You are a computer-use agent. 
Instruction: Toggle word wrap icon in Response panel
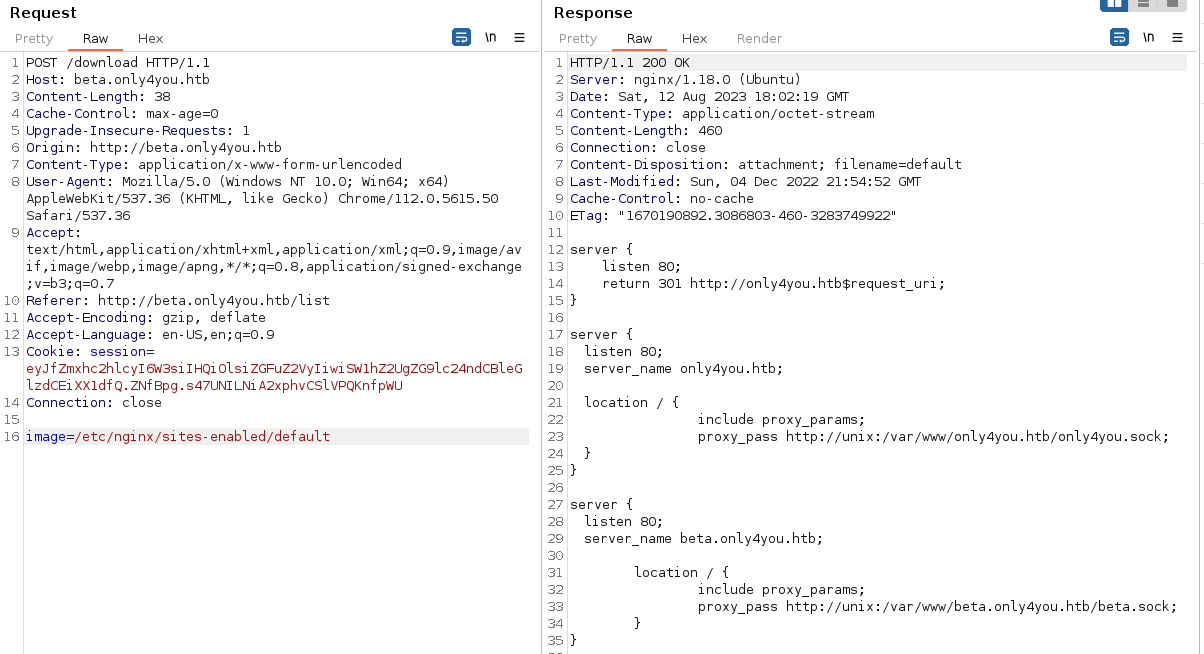[x=1119, y=38]
